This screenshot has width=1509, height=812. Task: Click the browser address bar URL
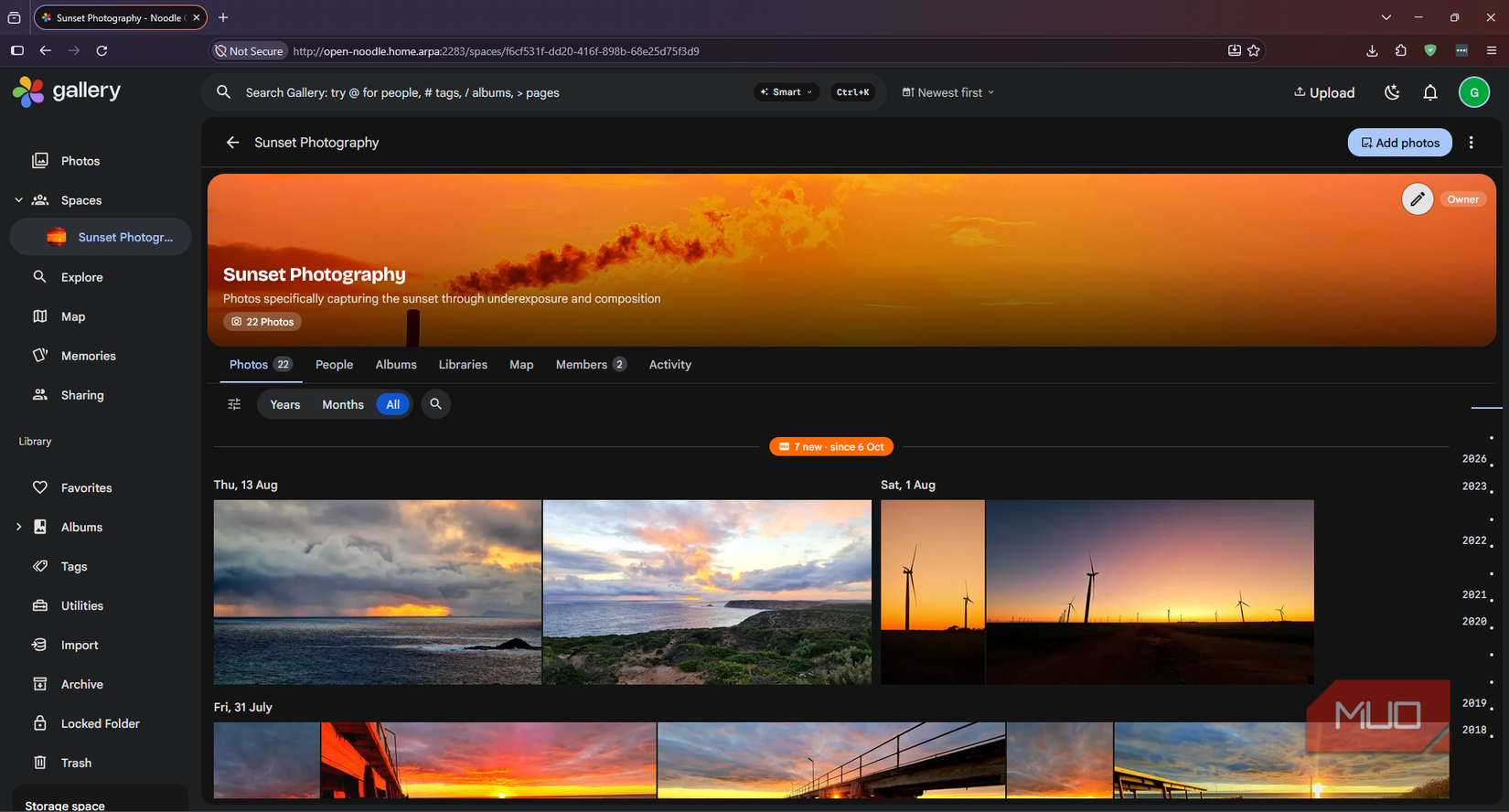(496, 51)
